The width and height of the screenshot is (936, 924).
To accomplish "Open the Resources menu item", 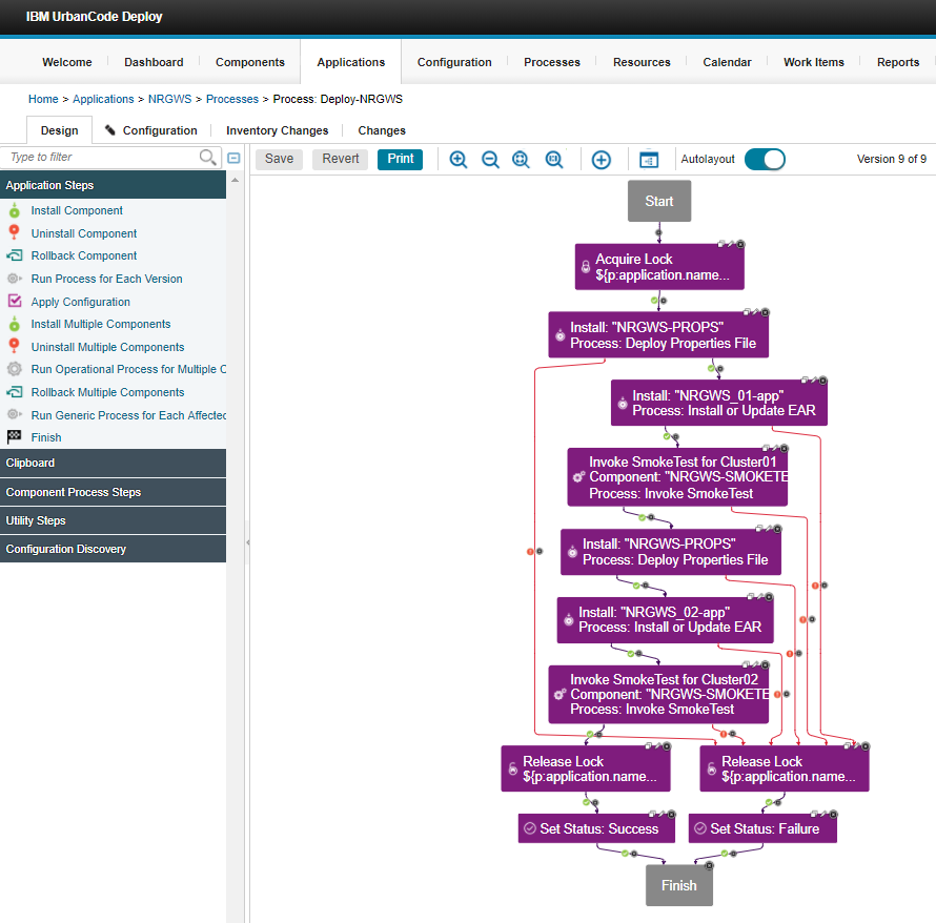I will pos(641,62).
